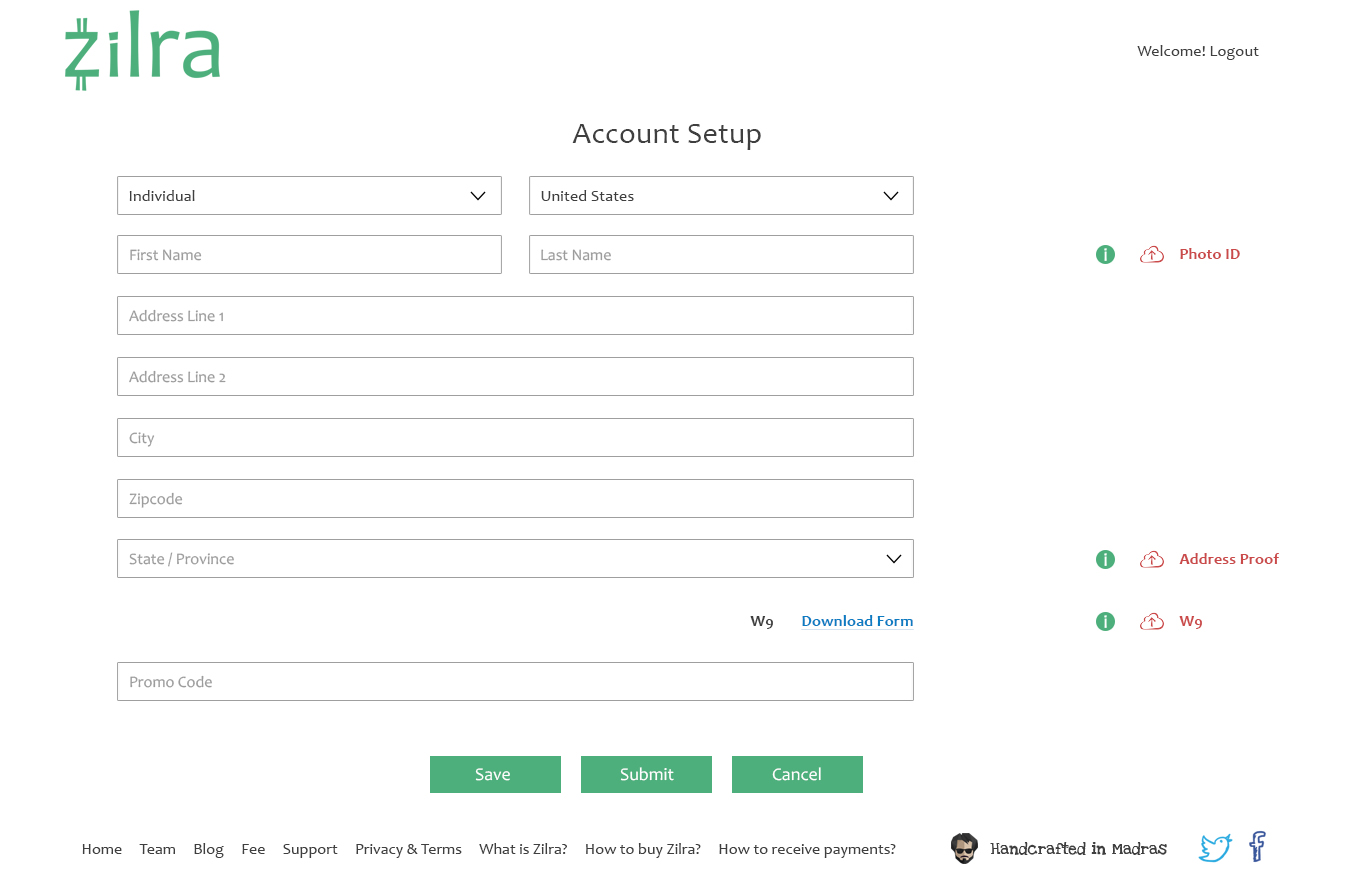Click the upload cloud icon for Photo ID

pyautogui.click(x=1152, y=255)
